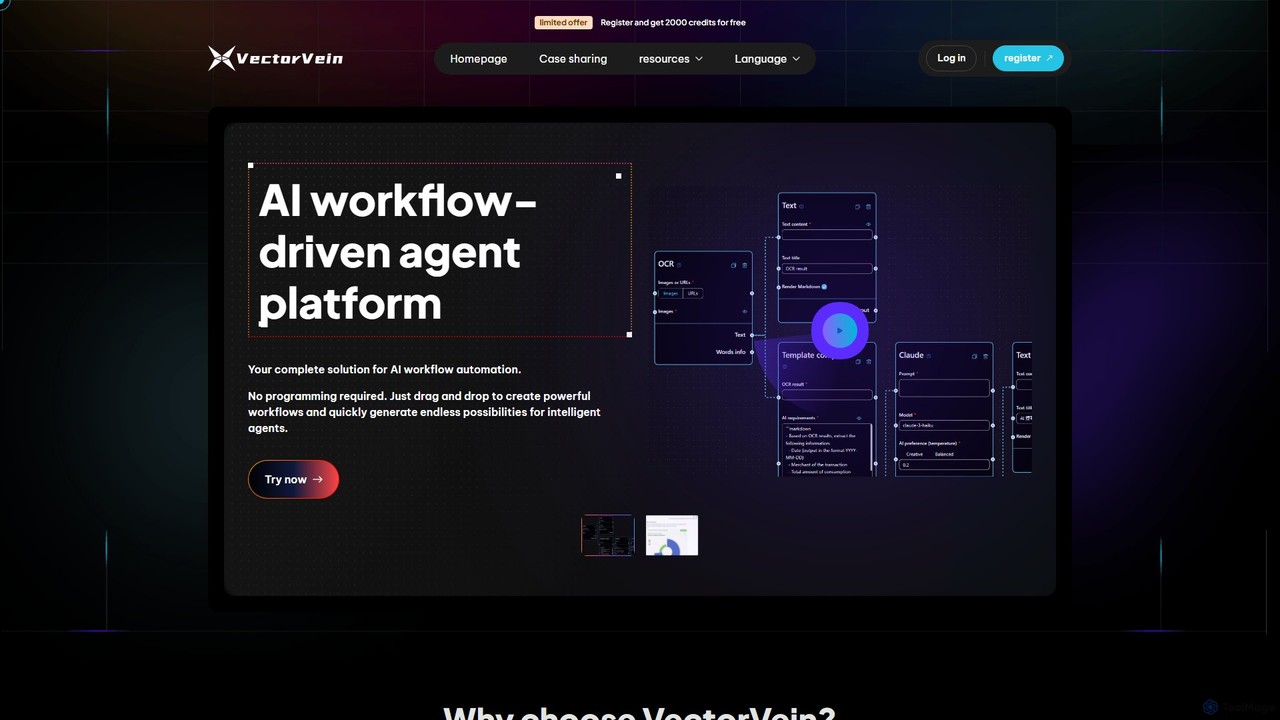Play the workflow demo video
This screenshot has width=1280, height=720.
840,330
